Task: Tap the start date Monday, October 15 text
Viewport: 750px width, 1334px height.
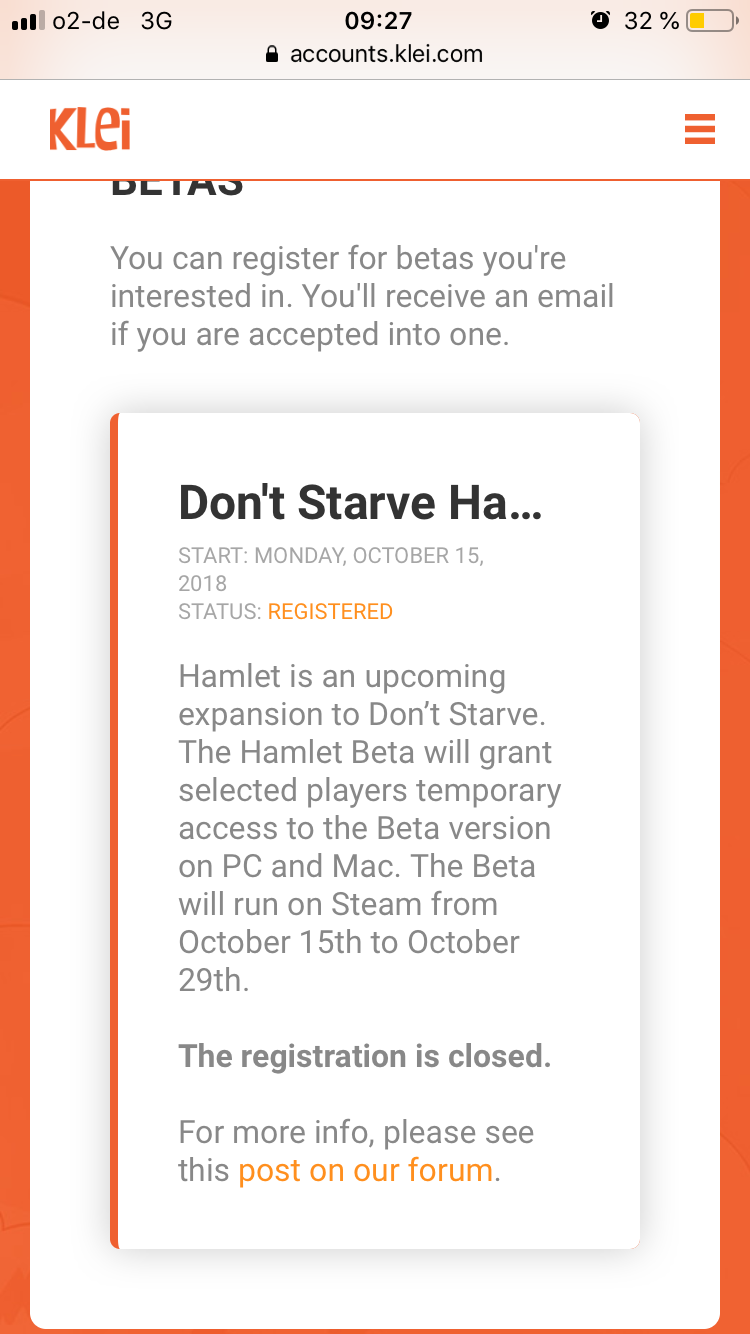Action: click(330, 557)
